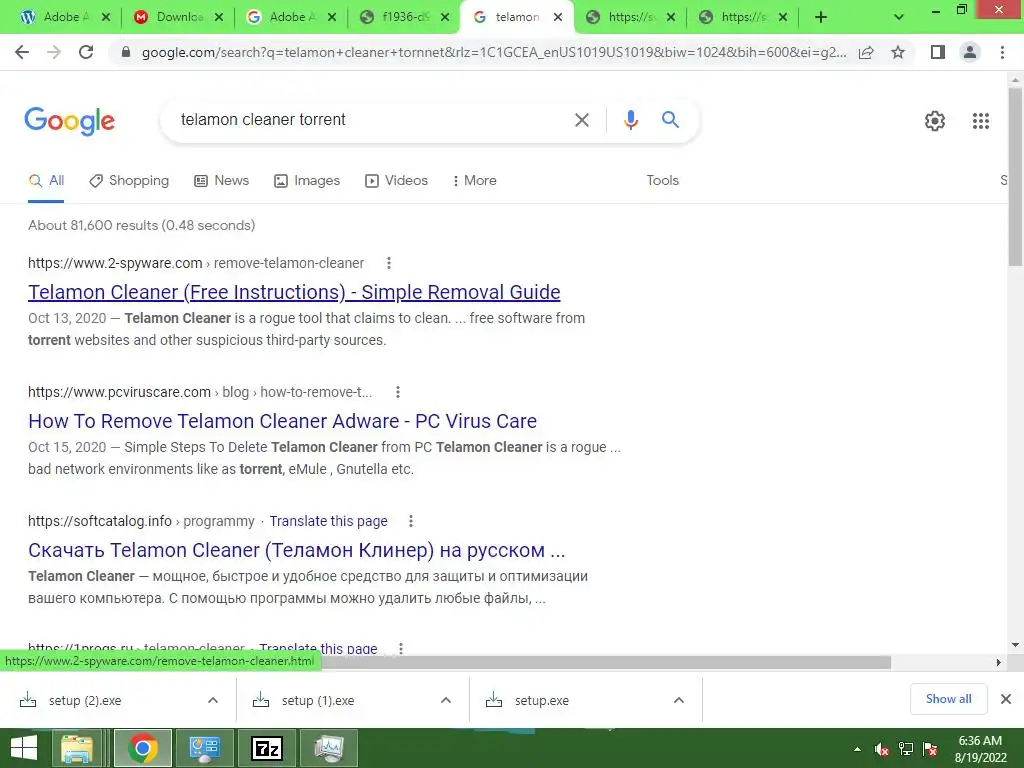Open the Control Panel taskbar icon
This screenshot has width=1024, height=768.
coord(204,748)
